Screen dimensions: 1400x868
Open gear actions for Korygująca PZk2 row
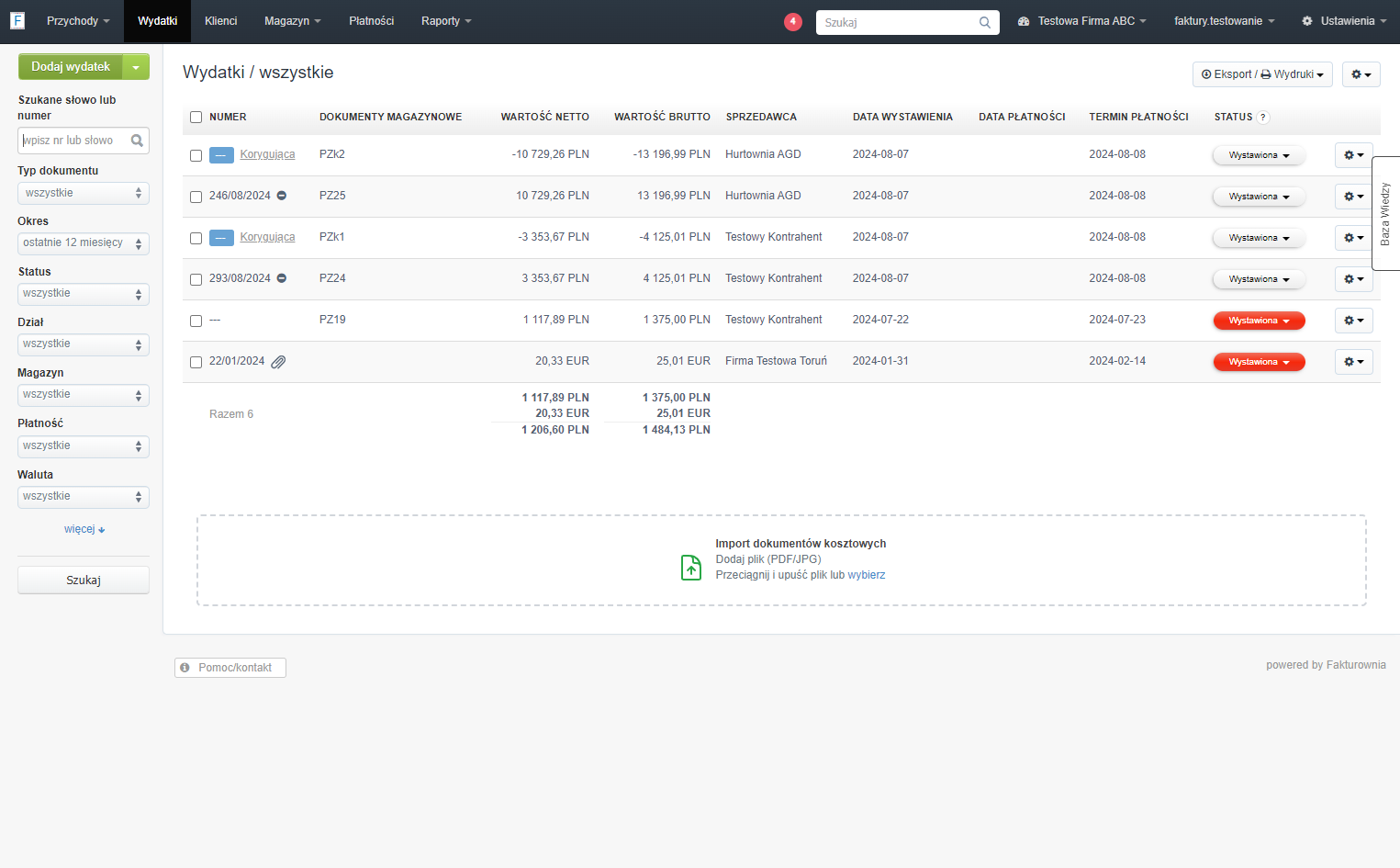[1354, 155]
